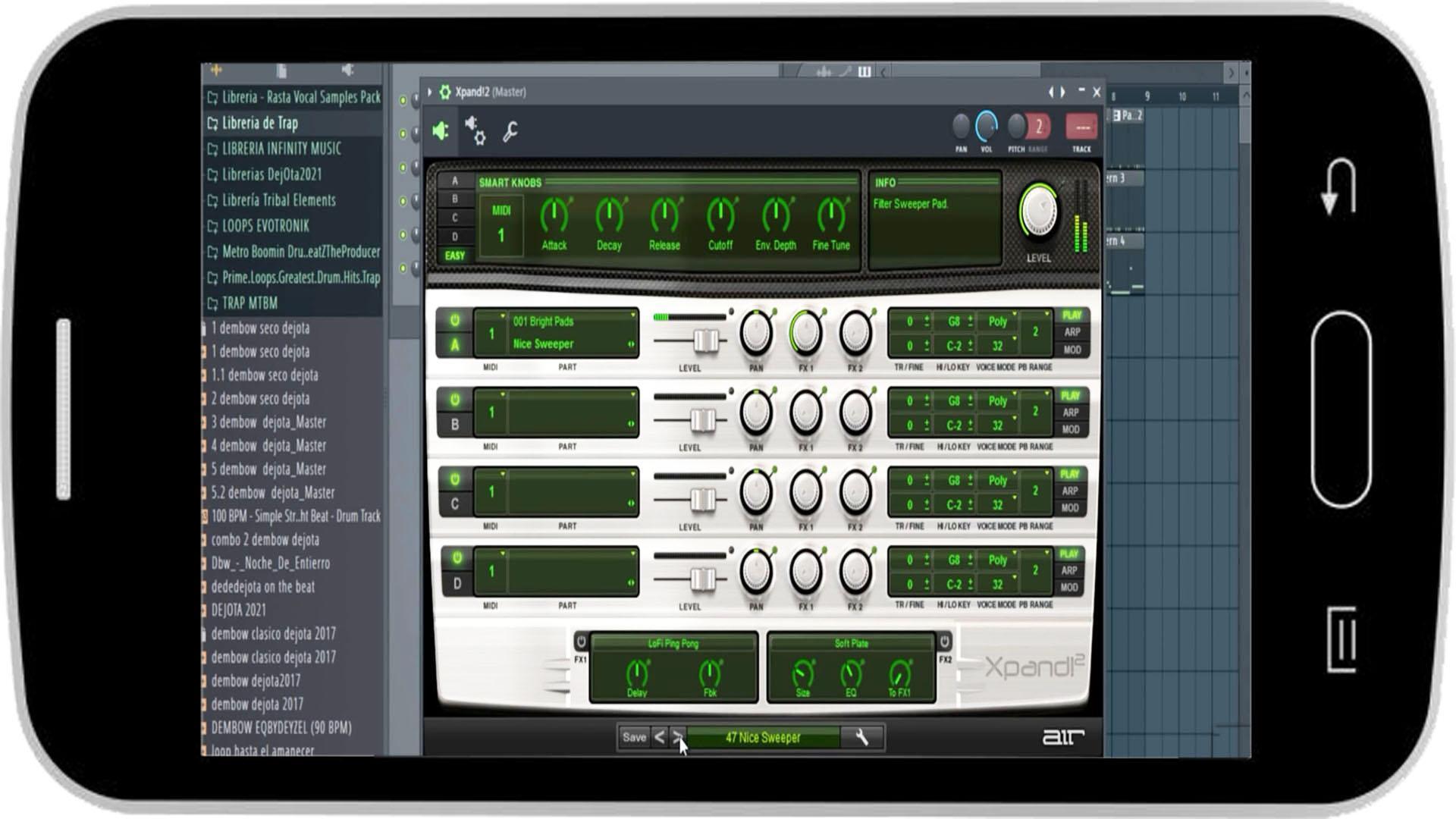
Task: Select combo 2 dembow dejota file
Action: [265, 539]
